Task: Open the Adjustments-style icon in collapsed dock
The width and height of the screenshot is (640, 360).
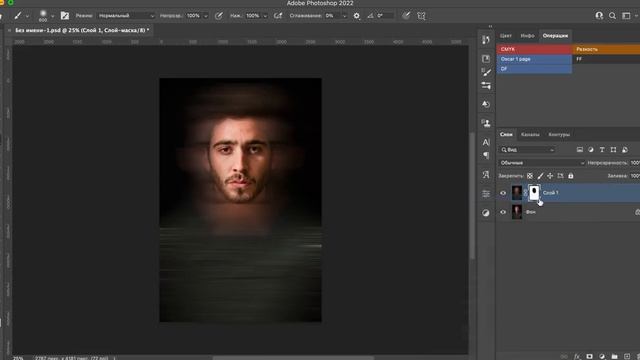Action: pyautogui.click(x=486, y=104)
